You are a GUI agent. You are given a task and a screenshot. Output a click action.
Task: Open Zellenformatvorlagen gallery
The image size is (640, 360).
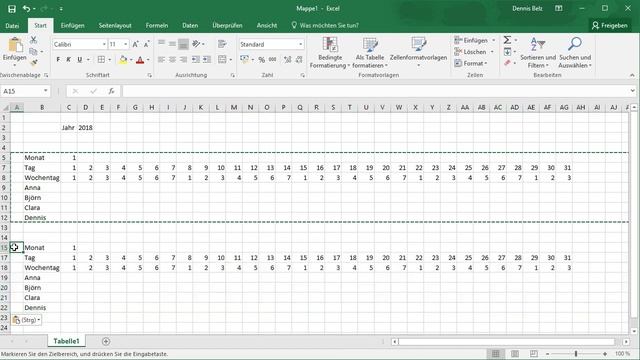click(x=418, y=53)
